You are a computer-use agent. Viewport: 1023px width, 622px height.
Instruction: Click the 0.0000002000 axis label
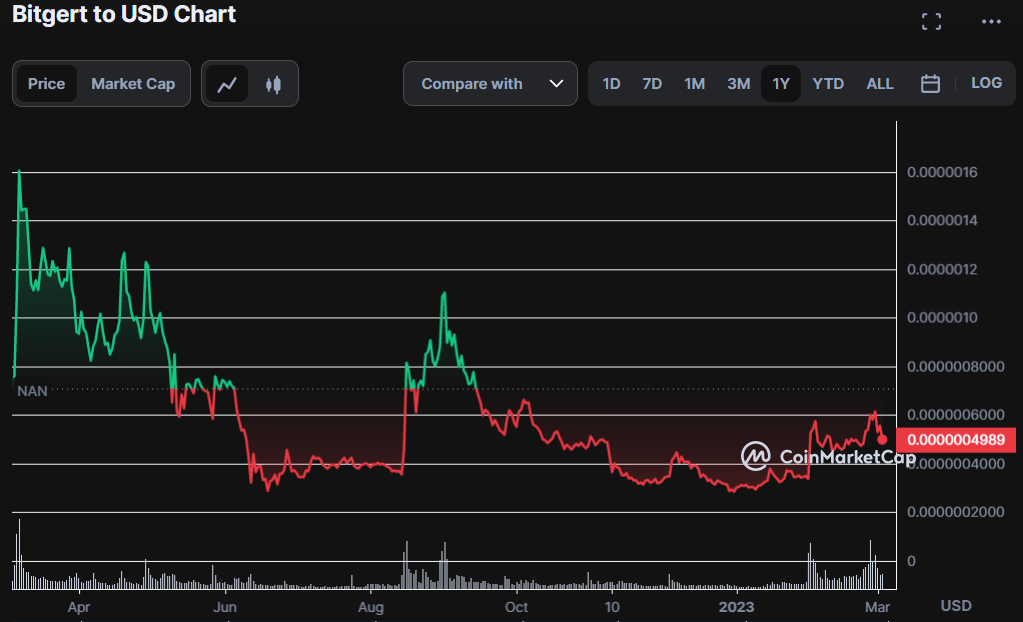[x=955, y=512]
